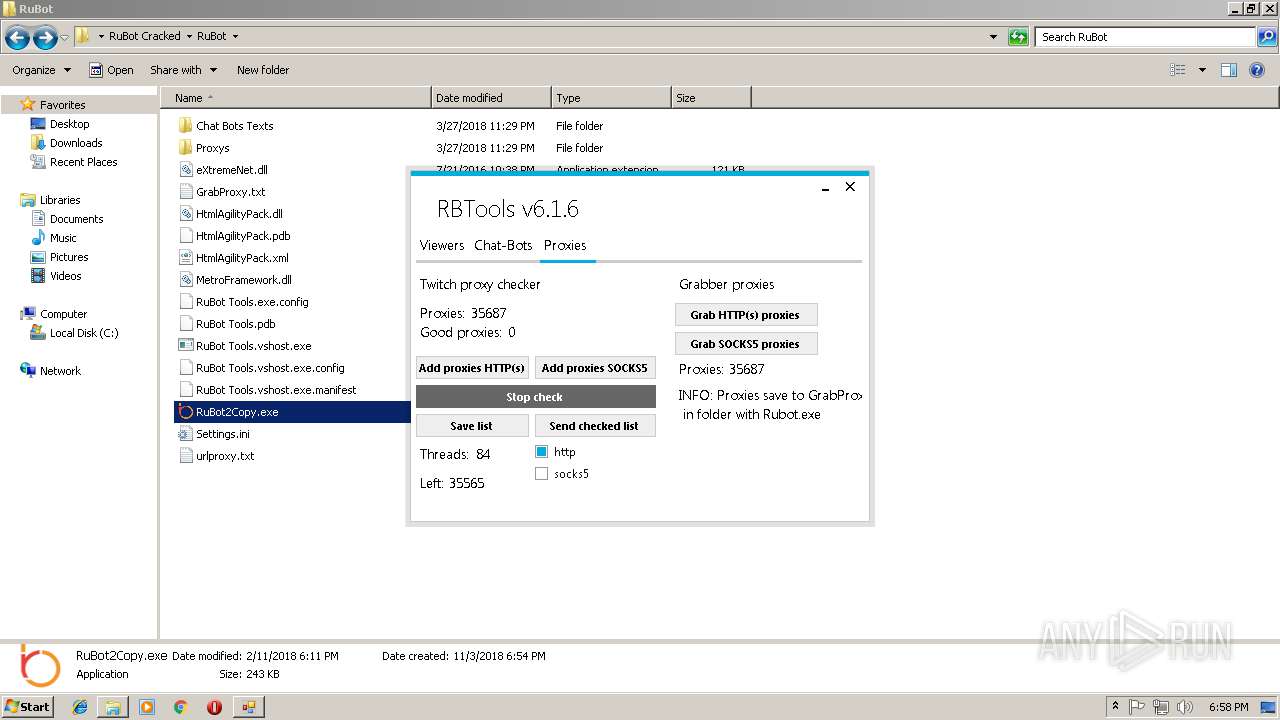This screenshot has width=1280, height=720.
Task: Switch to the Viewers tab
Action: pyautogui.click(x=442, y=245)
